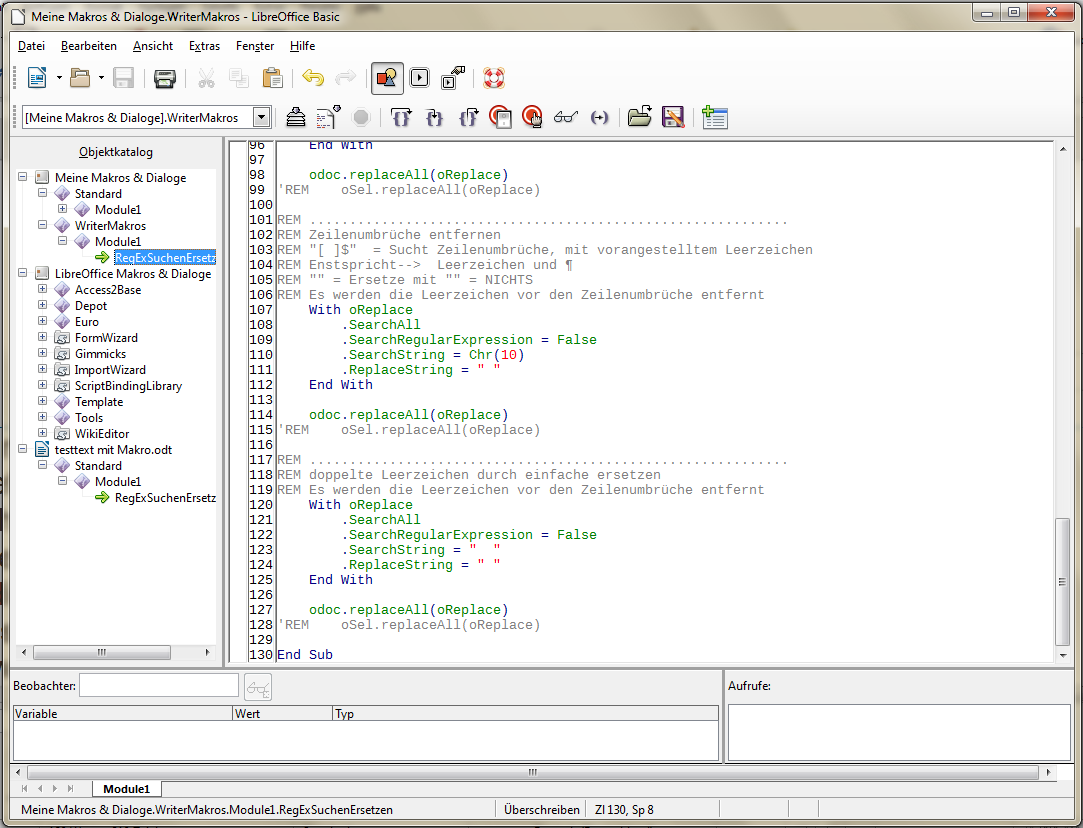This screenshot has width=1083, height=828.
Task: Click the Typ column header
Action: point(525,713)
